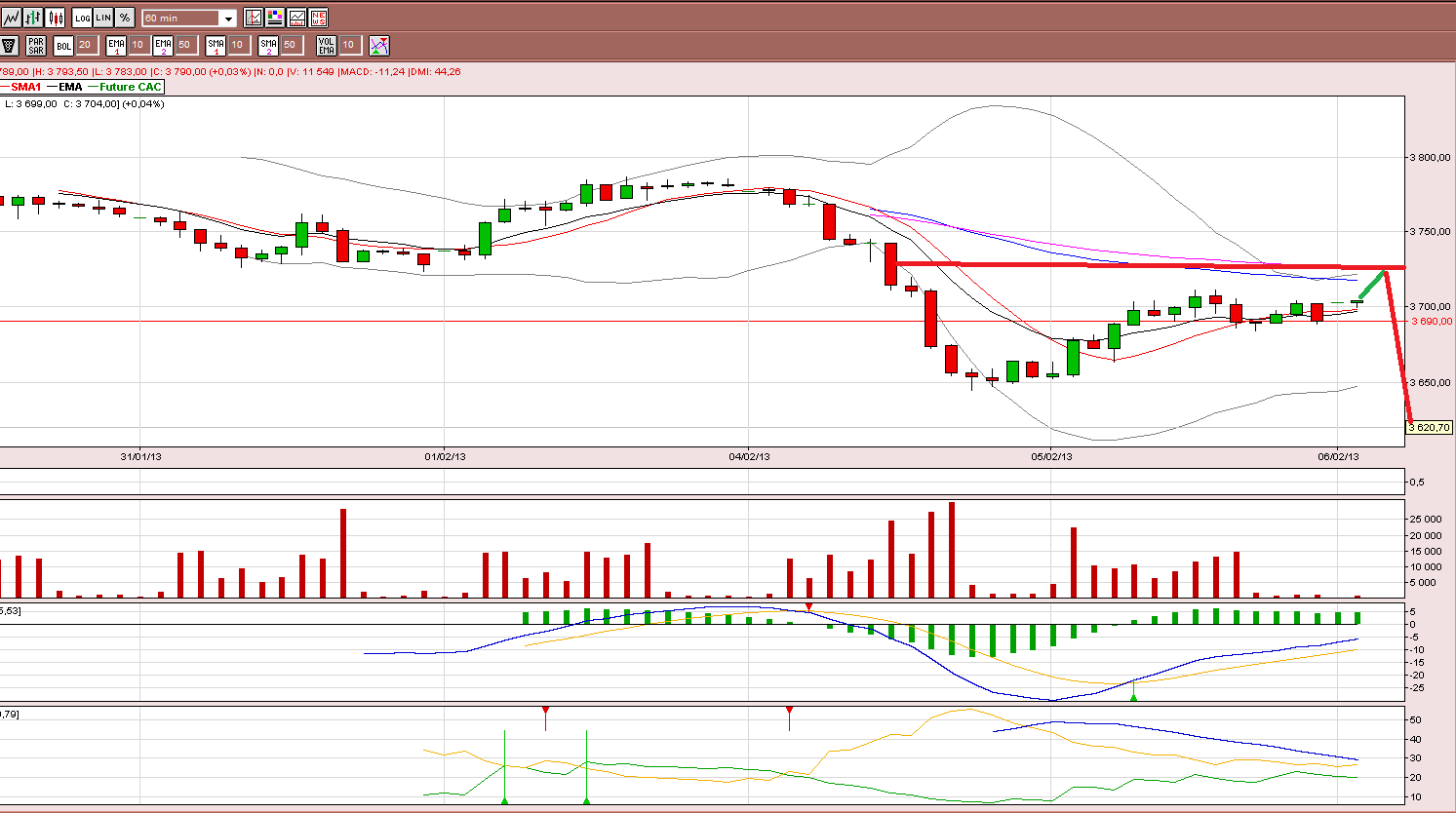The height and width of the screenshot is (813, 1456).
Task: Click the 3 650,00 price axis label
Action: [1432, 383]
